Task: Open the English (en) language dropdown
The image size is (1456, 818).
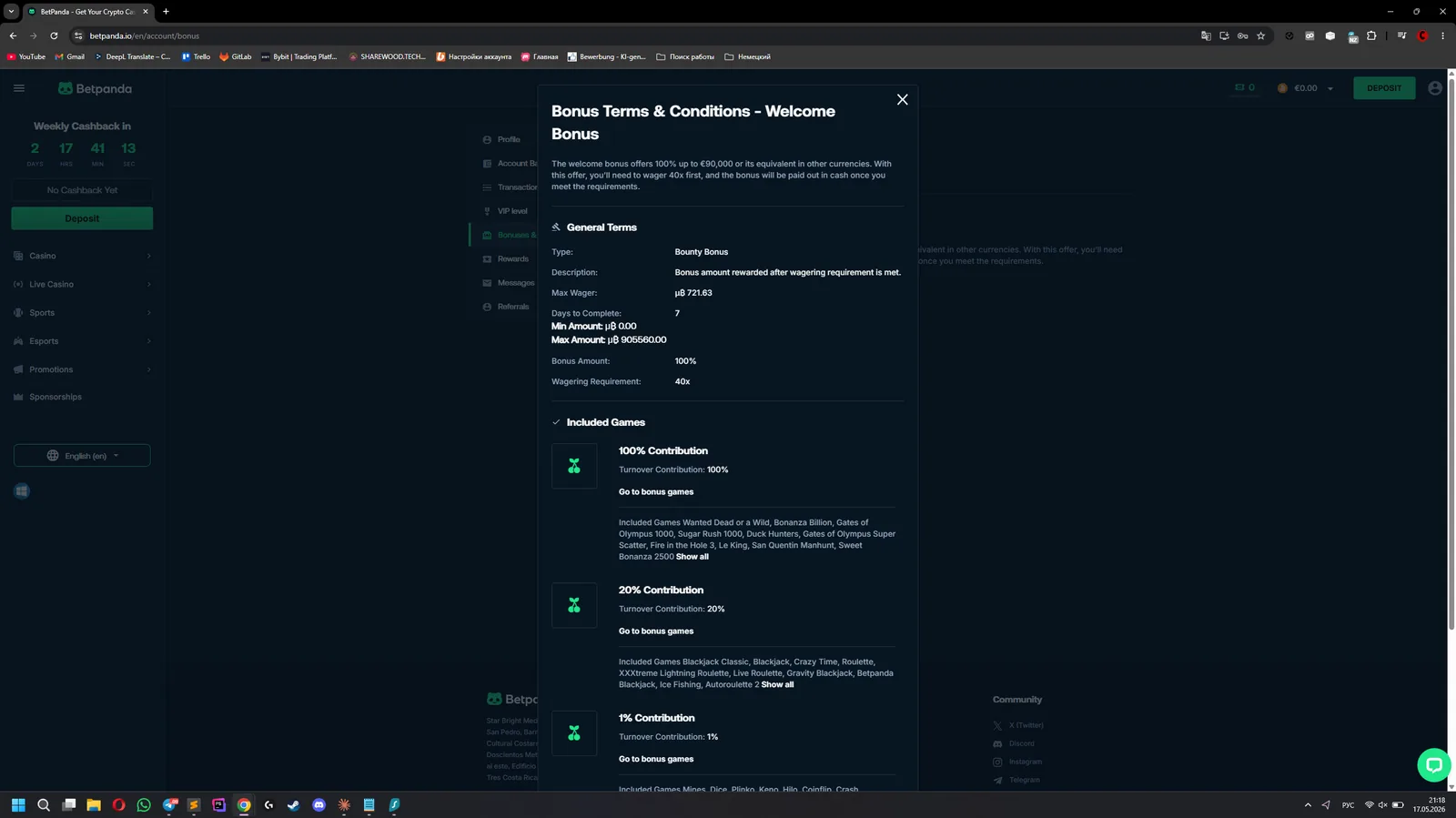Action: [82, 455]
